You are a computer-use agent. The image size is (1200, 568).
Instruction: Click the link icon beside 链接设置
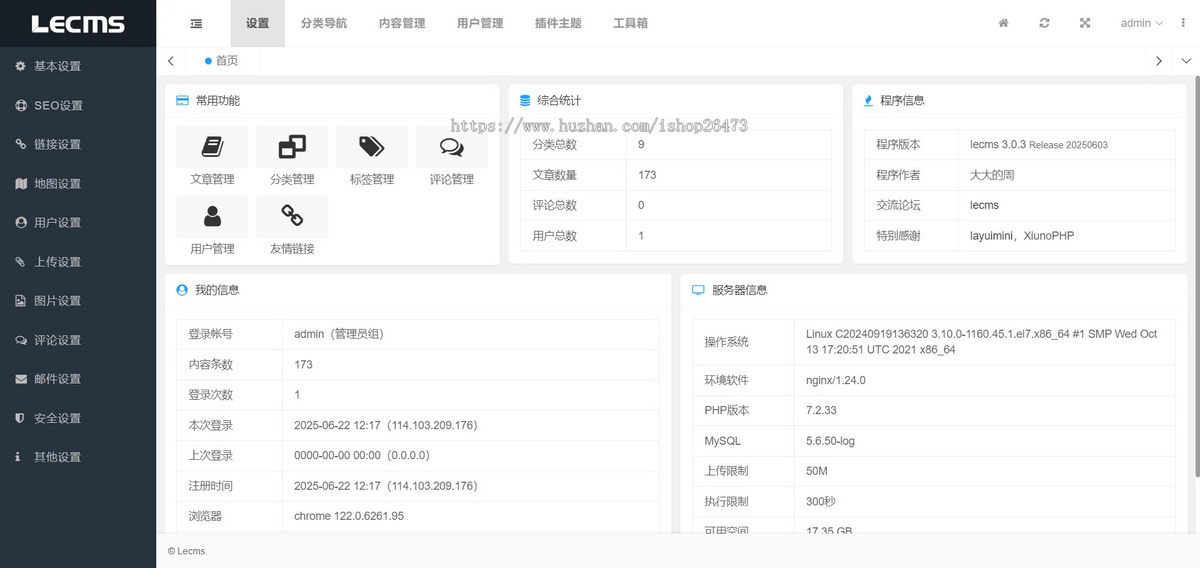(x=20, y=144)
